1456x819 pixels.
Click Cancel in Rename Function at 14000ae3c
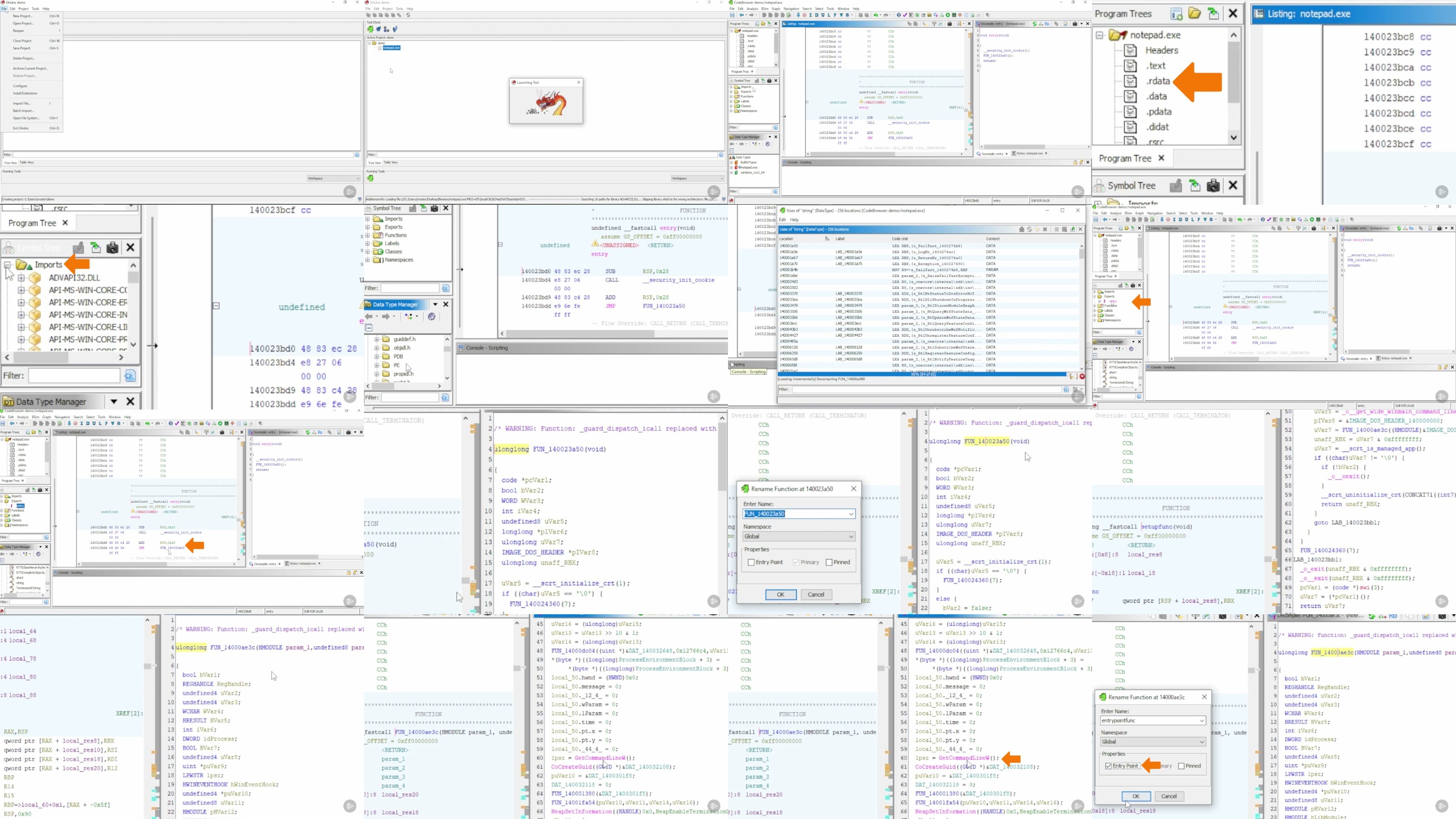click(x=1169, y=796)
